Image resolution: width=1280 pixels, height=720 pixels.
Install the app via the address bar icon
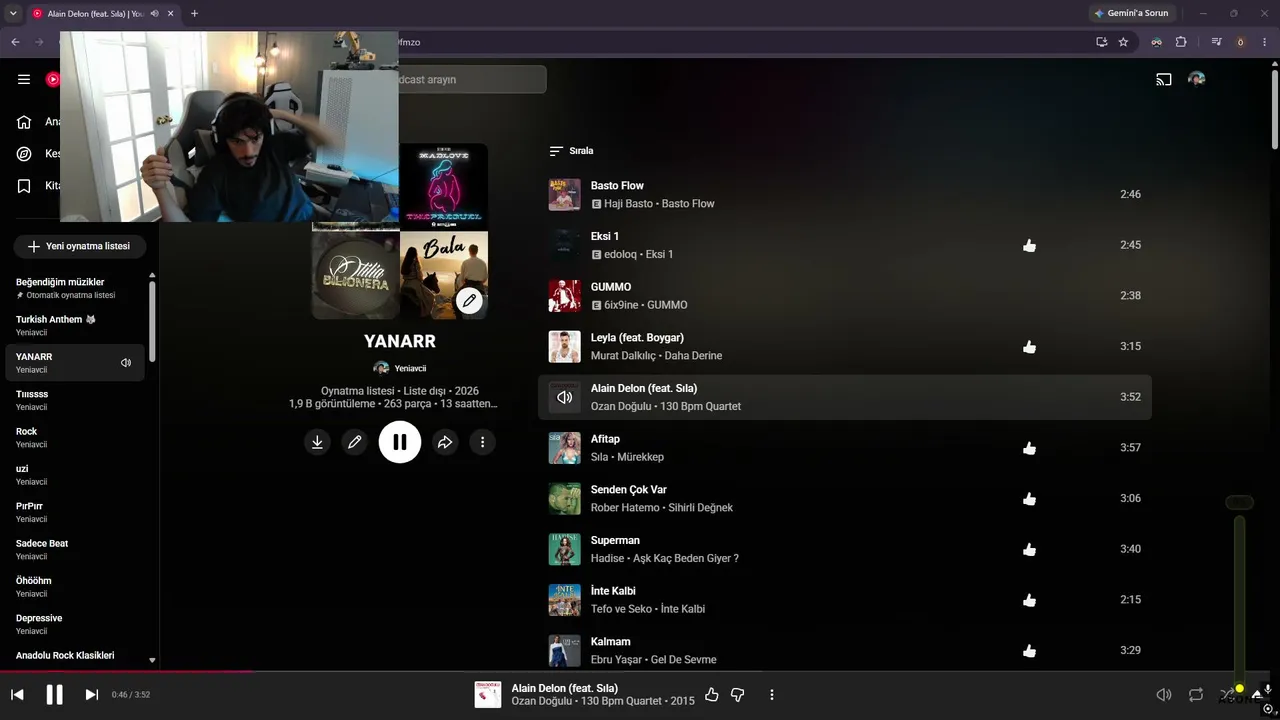1101,42
